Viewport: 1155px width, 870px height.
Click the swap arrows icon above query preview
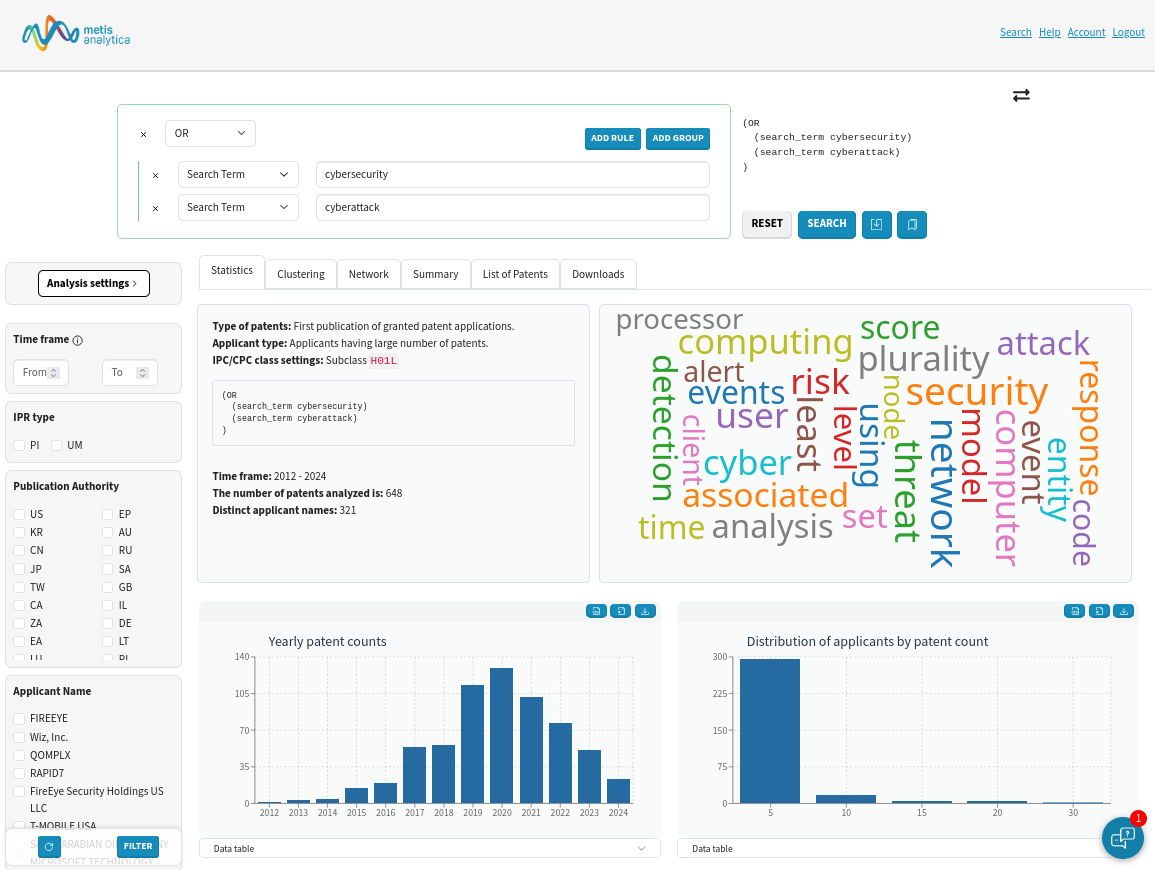pos(1020,95)
